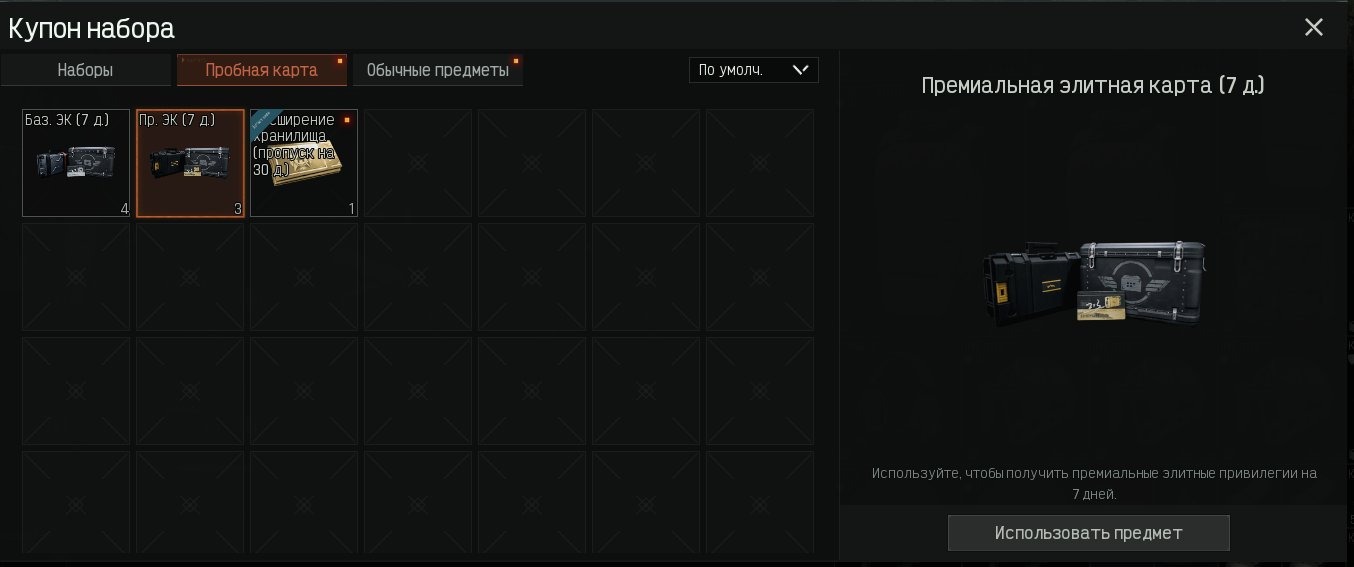Viewport: 1354px width, 567px height.
Task: Click the orange dot on Пробная карта tab
Action: (340, 61)
